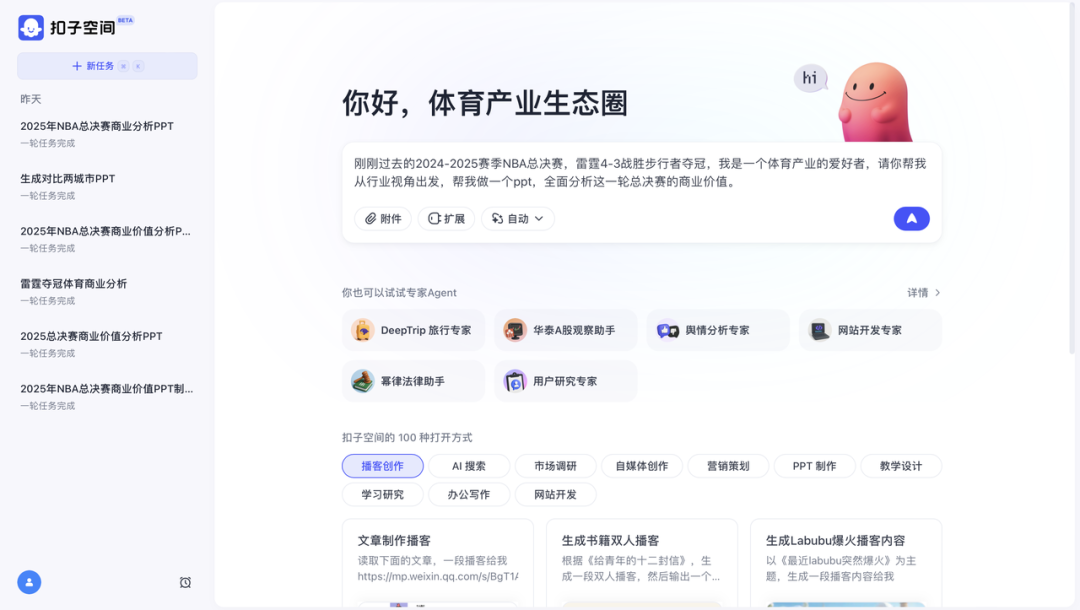Click inside the prompt text input

[x=641, y=173]
